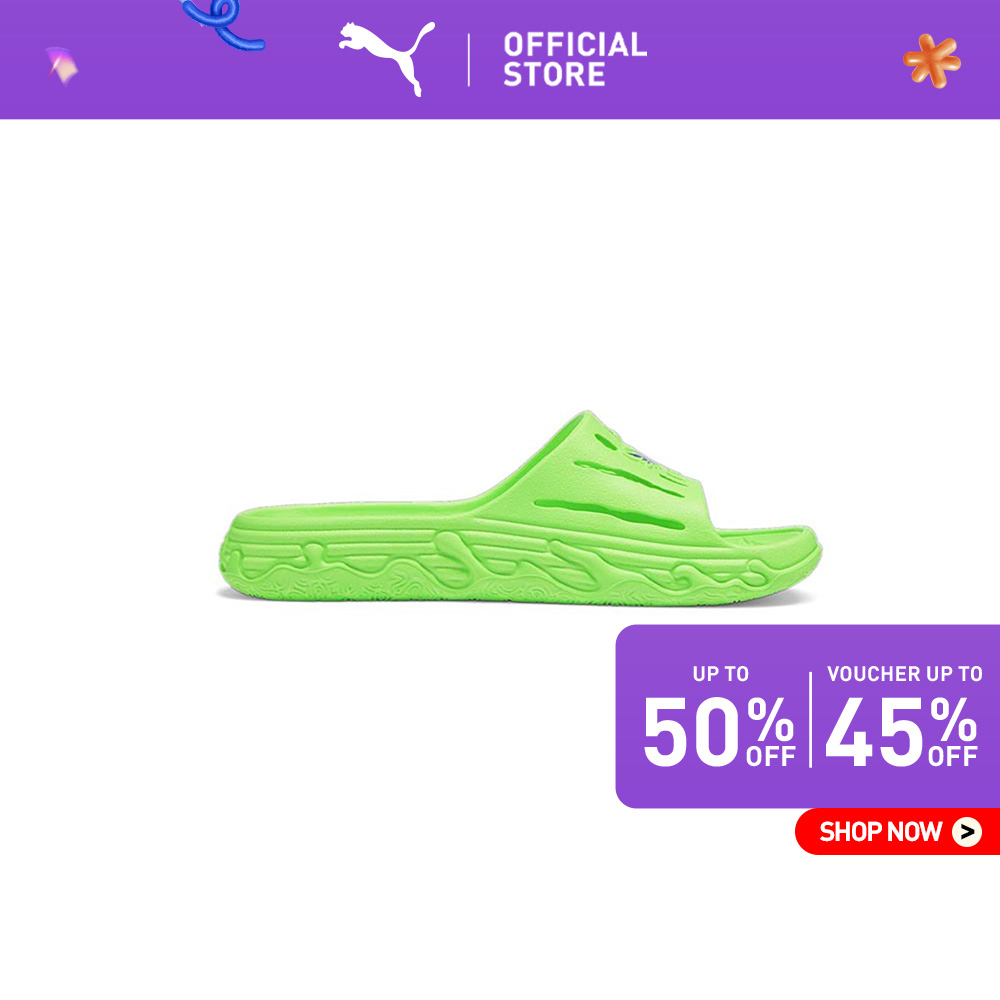Click the pink confetti shape in header
The height and width of the screenshot is (1000, 1000).
(x=62, y=66)
